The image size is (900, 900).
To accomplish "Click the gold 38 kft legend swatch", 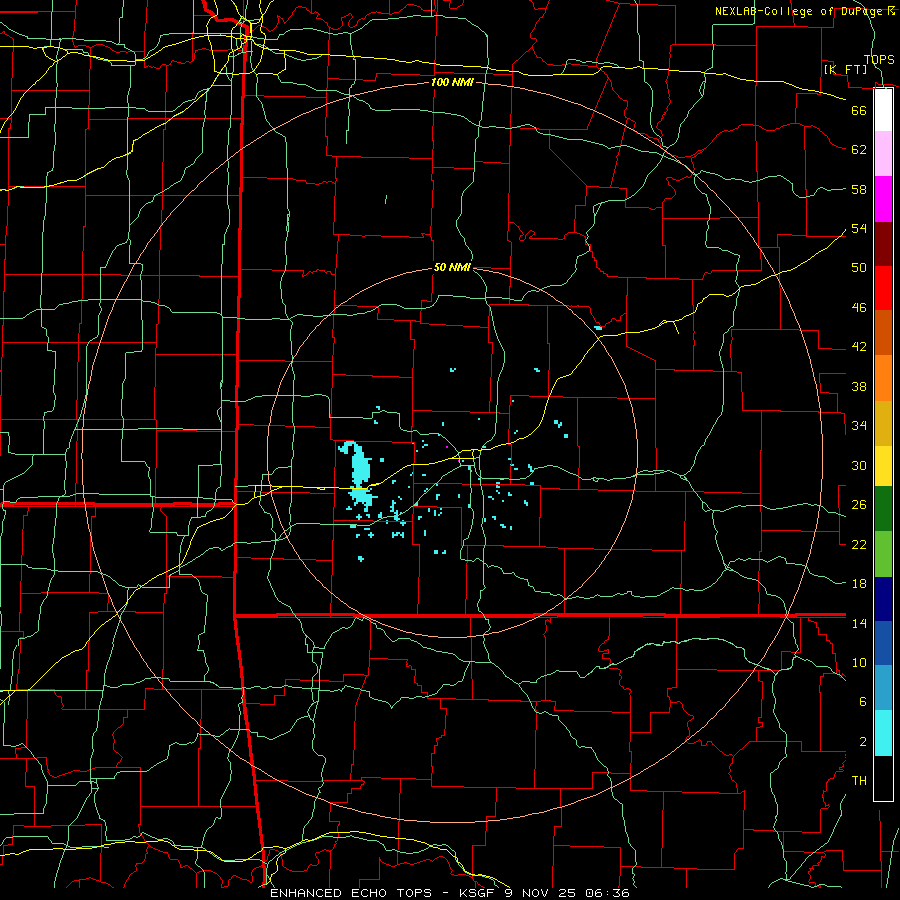I will 883,423.
